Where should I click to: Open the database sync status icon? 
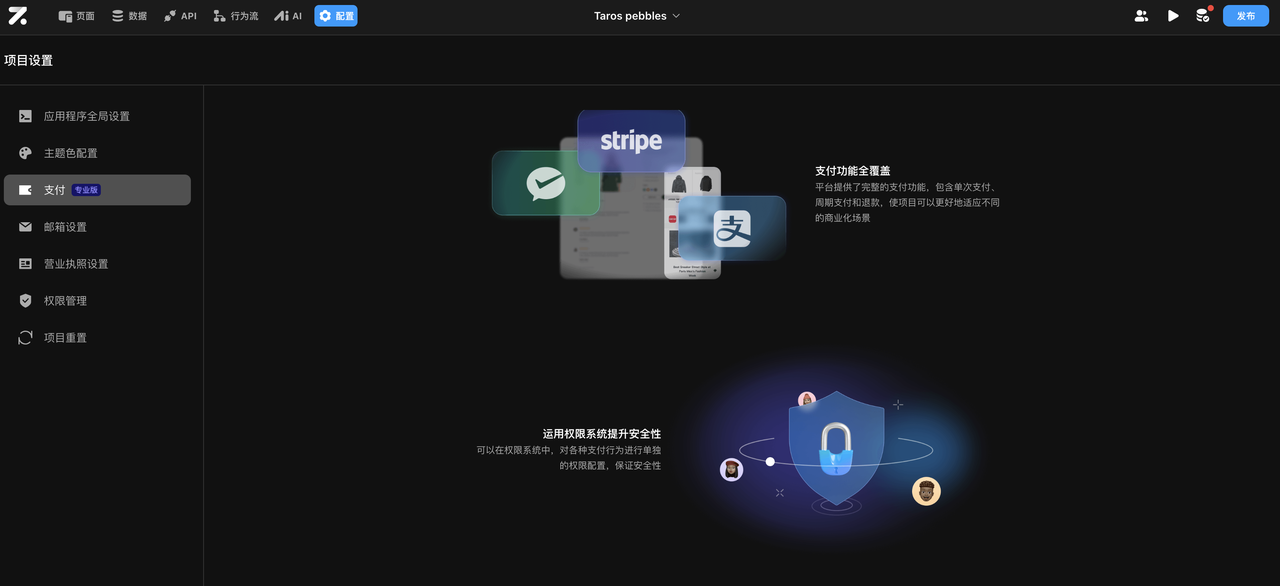[1203, 16]
